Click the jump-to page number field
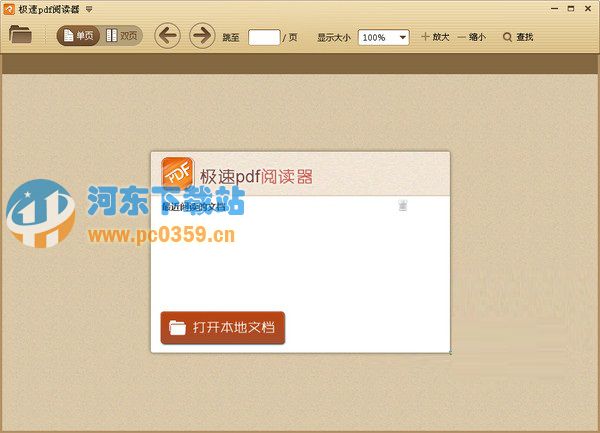Image resolution: width=600 pixels, height=433 pixels. pyautogui.click(x=264, y=37)
